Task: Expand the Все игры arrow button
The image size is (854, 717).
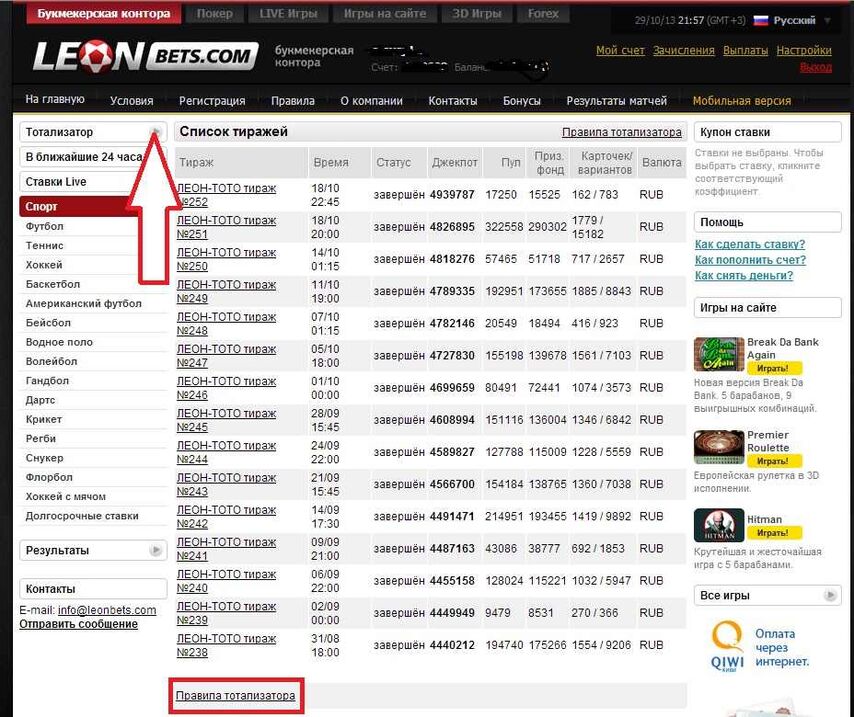Action: [830, 595]
